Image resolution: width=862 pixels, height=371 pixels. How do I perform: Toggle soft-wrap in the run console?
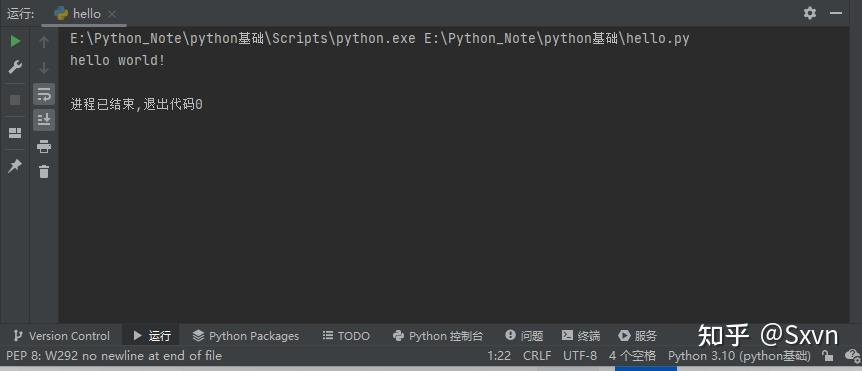pos(44,94)
